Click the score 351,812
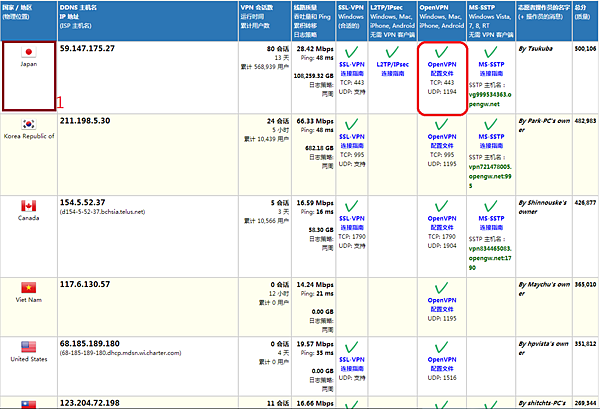 tap(585, 344)
